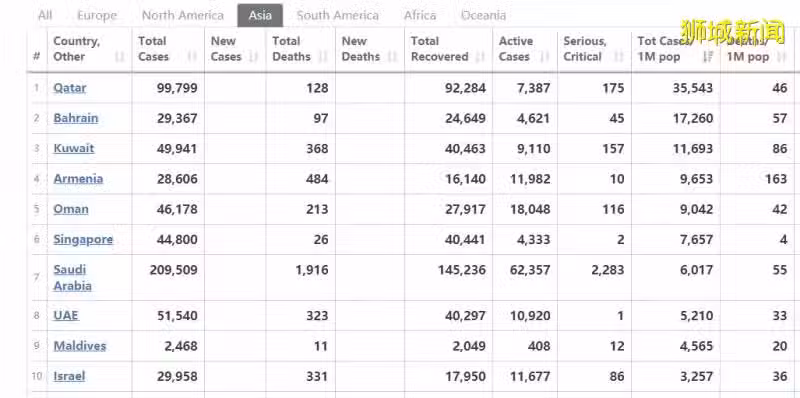Open the Saudi Arabia country link
This screenshot has height=398, width=800.
tap(72, 278)
